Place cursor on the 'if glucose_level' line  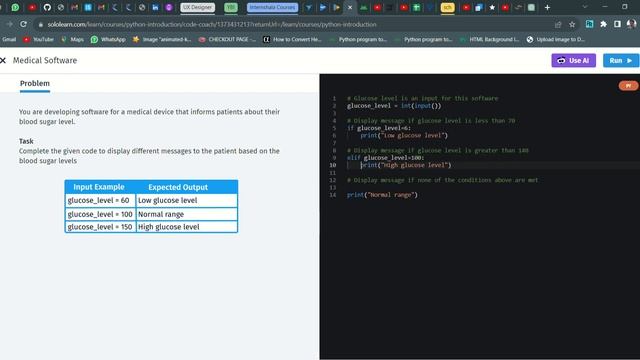pos(379,128)
